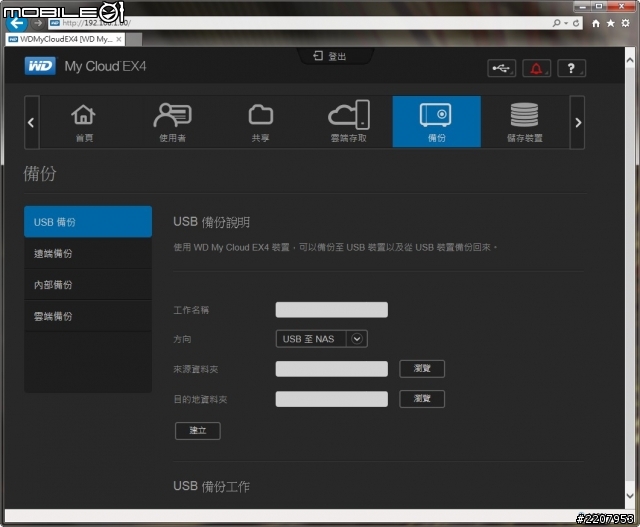Image resolution: width=640 pixels, height=527 pixels.
Task: Click the page scrollbar down arrow
Action: coord(630,496)
